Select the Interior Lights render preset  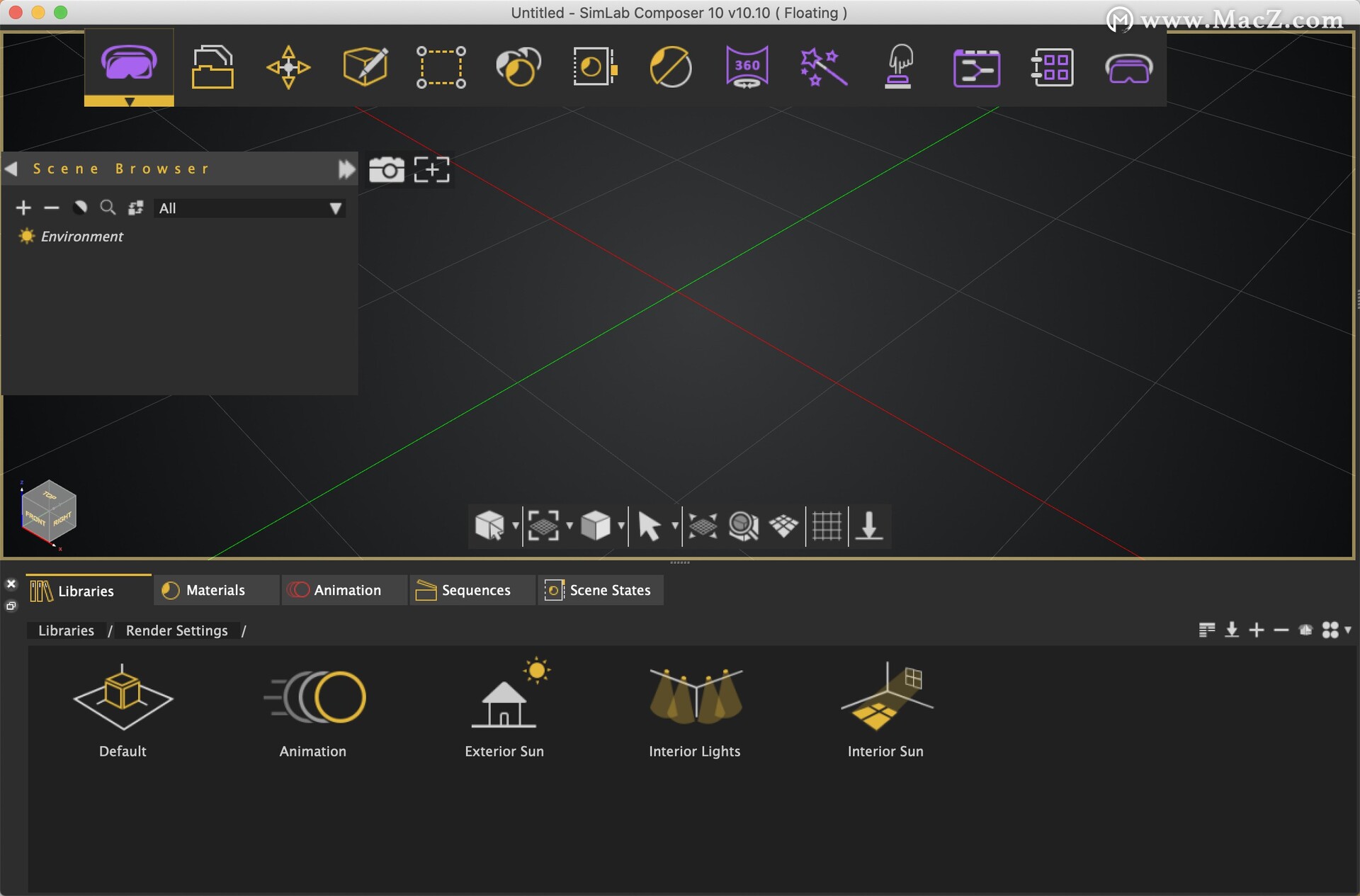click(x=695, y=710)
